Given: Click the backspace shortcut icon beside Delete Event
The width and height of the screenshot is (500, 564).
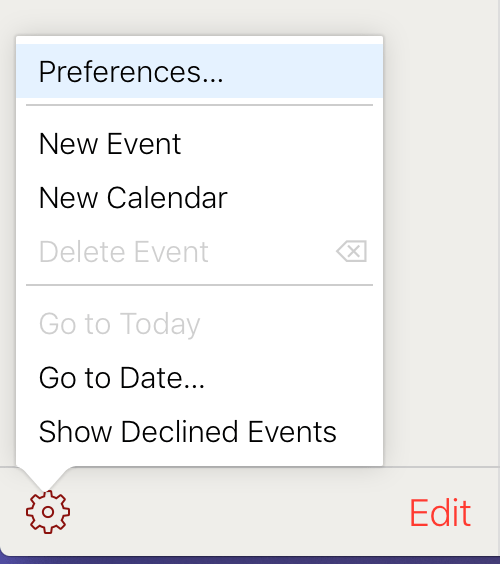Looking at the screenshot, I should pyautogui.click(x=351, y=251).
